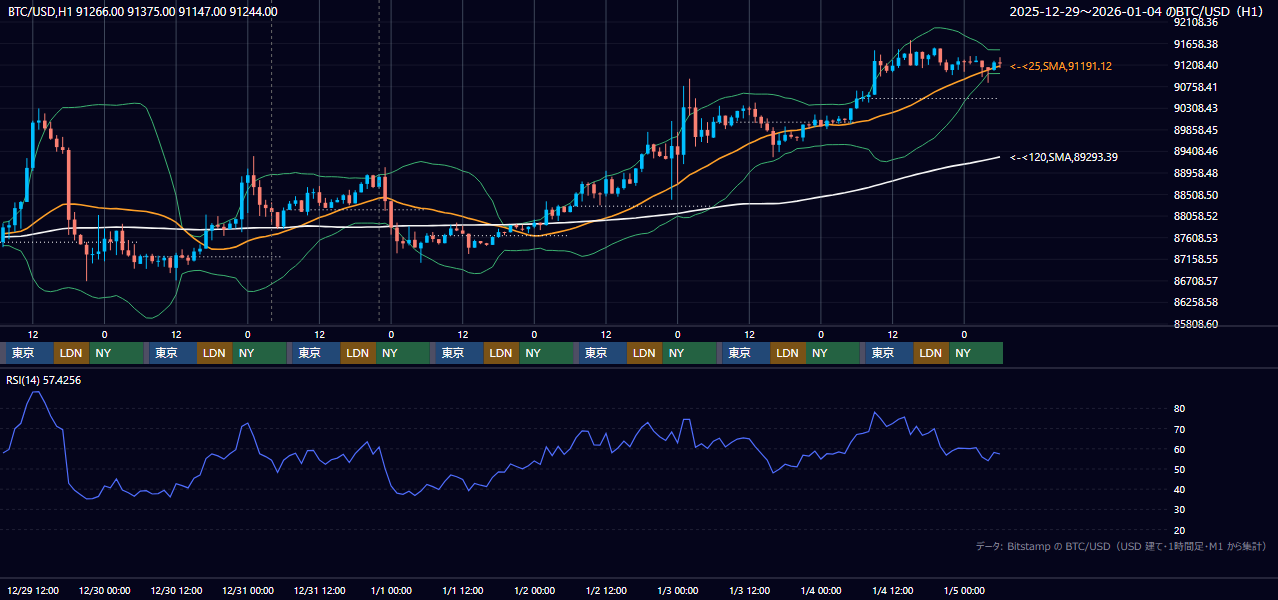Click the 12/31 12:00 time label

pos(320,591)
